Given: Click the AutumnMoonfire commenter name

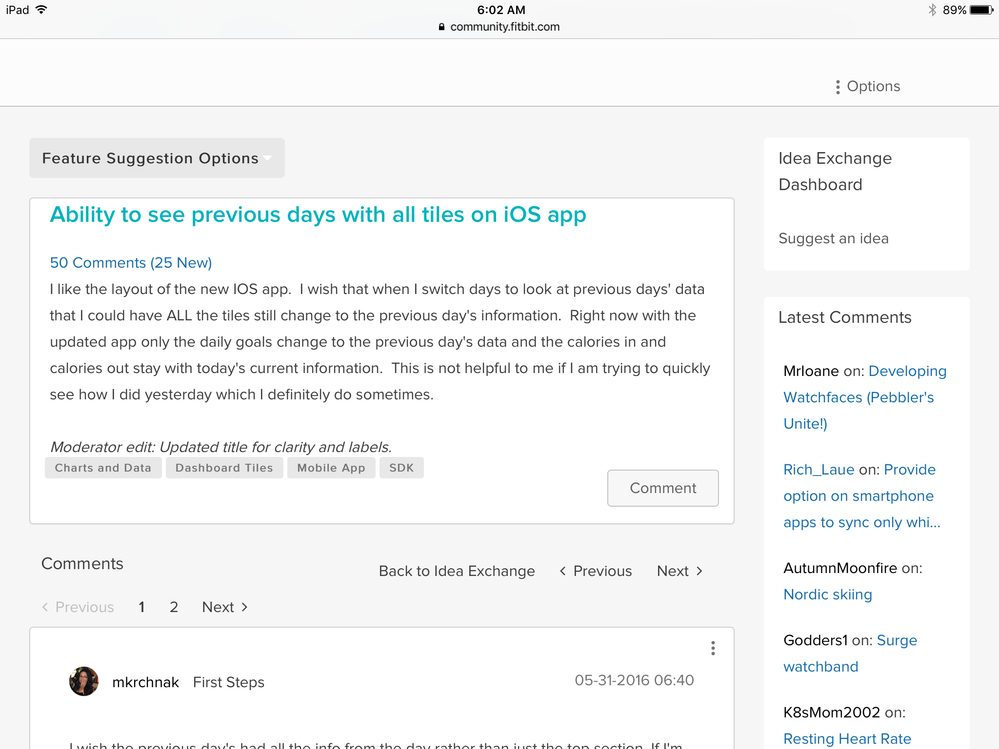Looking at the screenshot, I should coord(840,567).
